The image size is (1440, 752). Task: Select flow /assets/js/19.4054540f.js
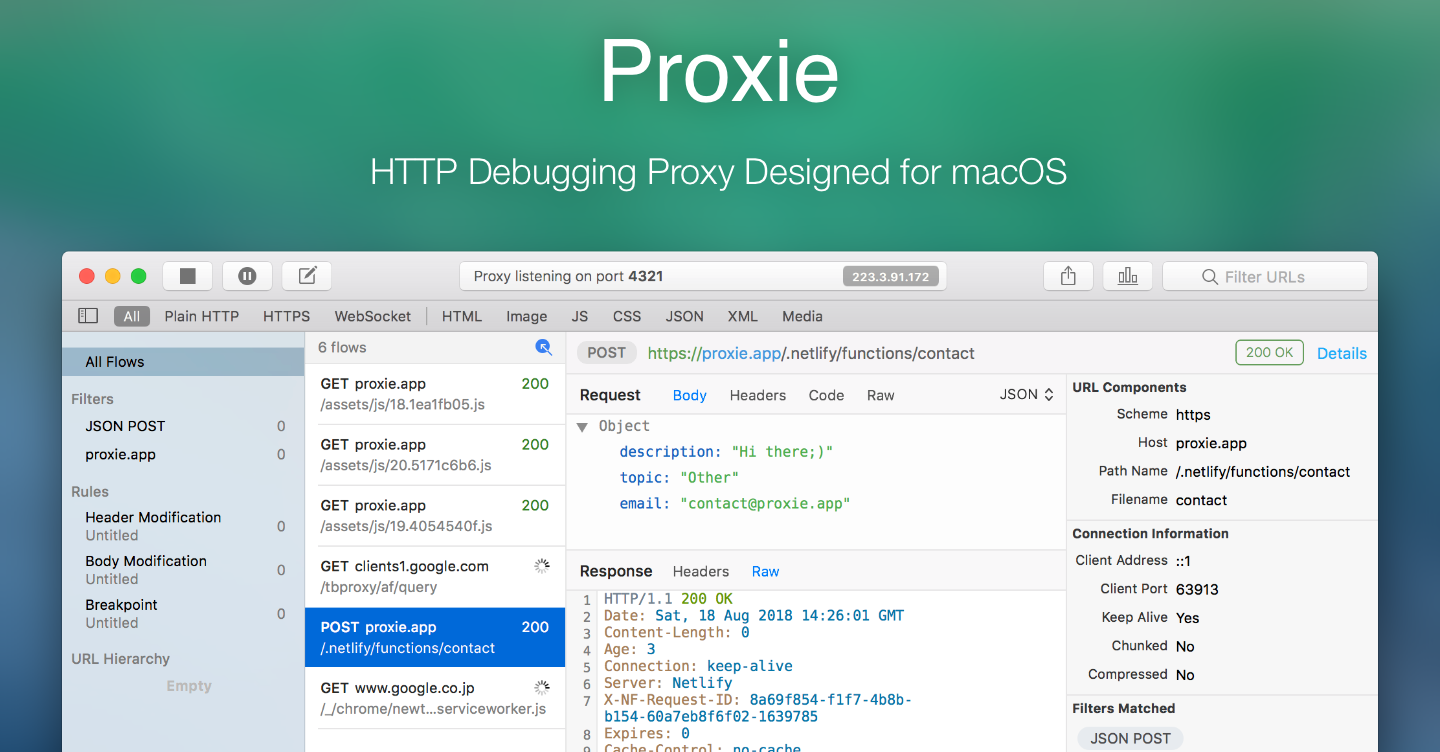(435, 516)
